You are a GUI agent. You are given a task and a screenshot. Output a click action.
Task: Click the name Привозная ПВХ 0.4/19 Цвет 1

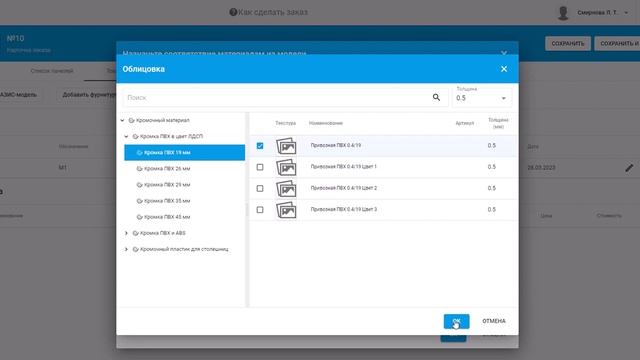pos(343,167)
